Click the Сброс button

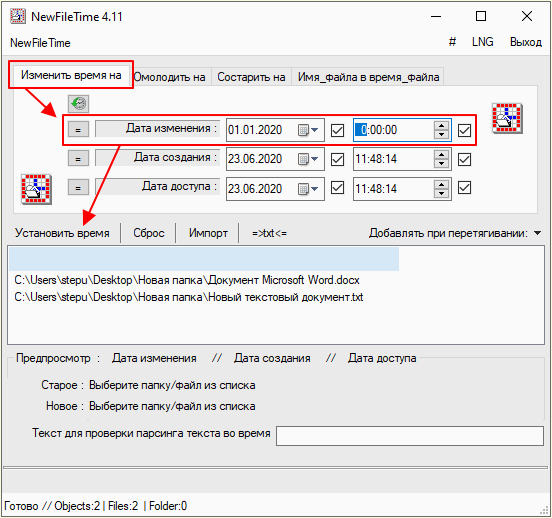click(x=149, y=233)
